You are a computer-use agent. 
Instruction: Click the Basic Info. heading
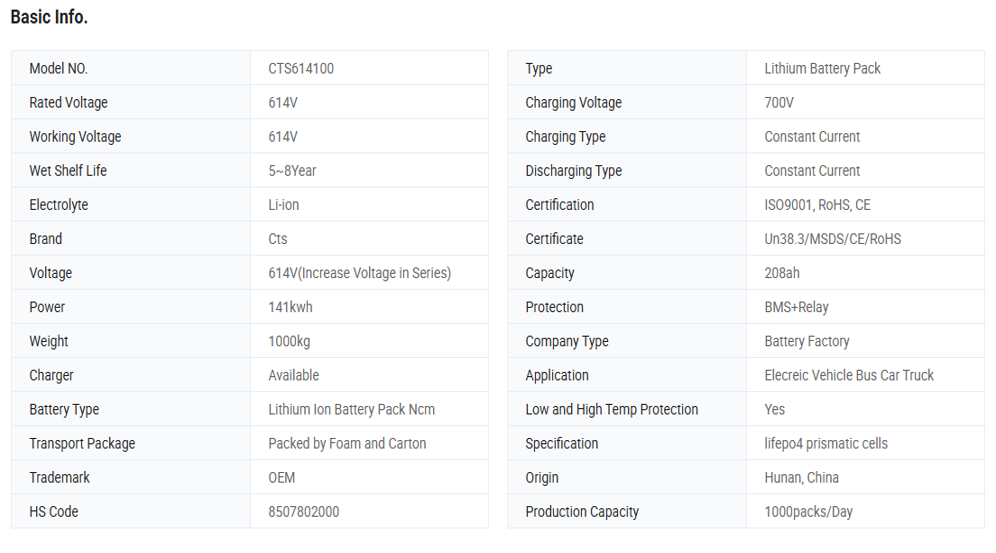tap(49, 17)
